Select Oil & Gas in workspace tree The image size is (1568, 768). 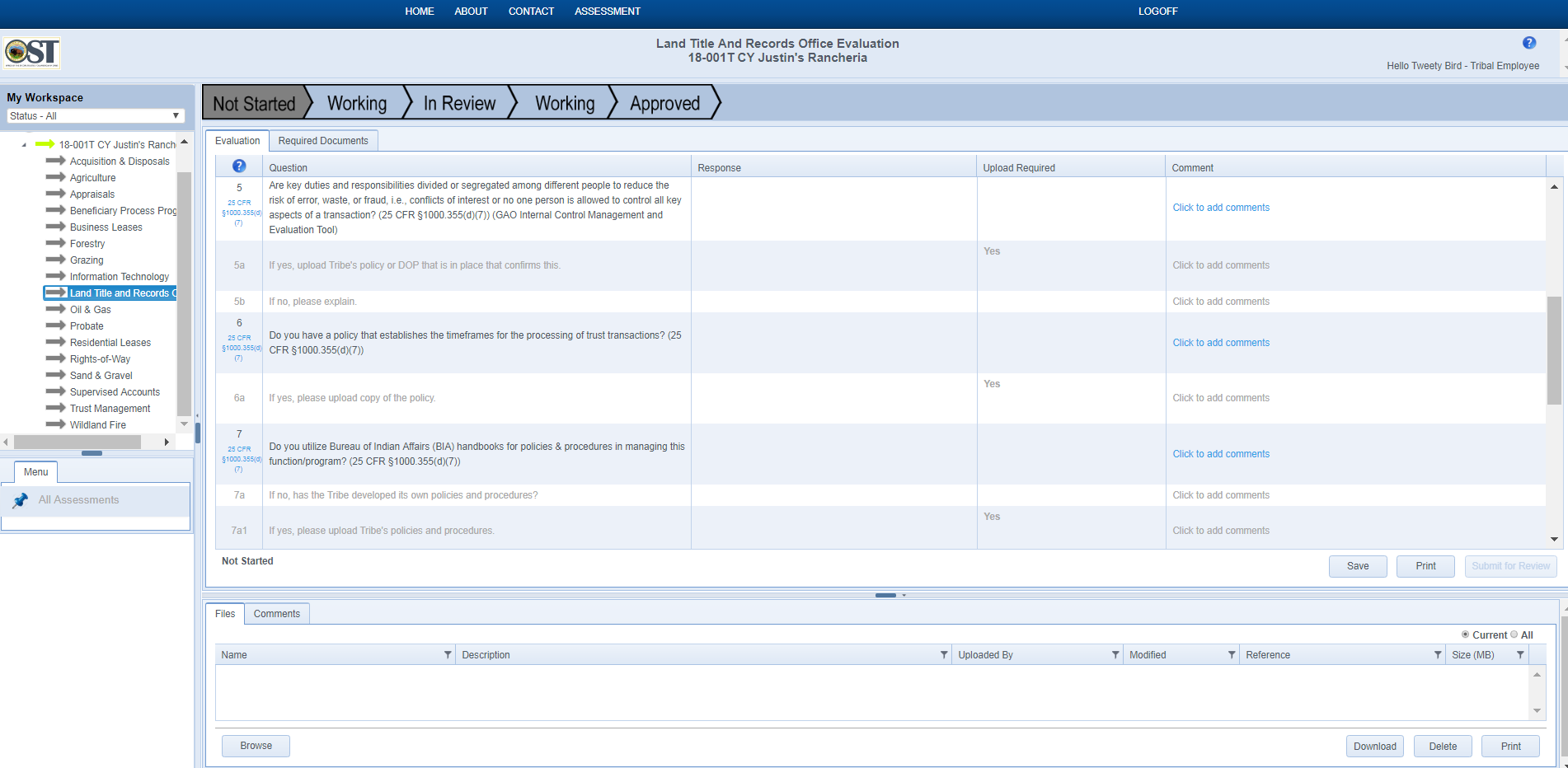point(90,310)
